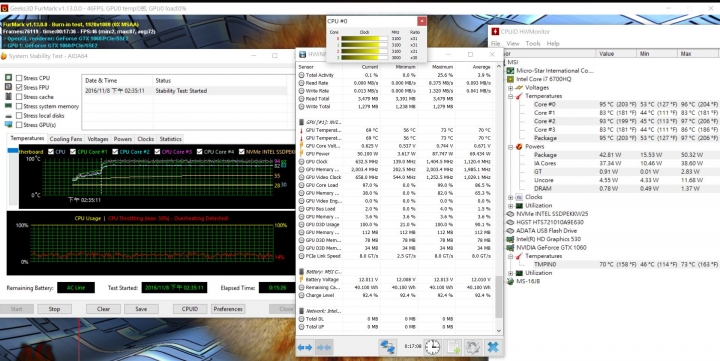Click the Stop button in AIDA64

coord(54,309)
